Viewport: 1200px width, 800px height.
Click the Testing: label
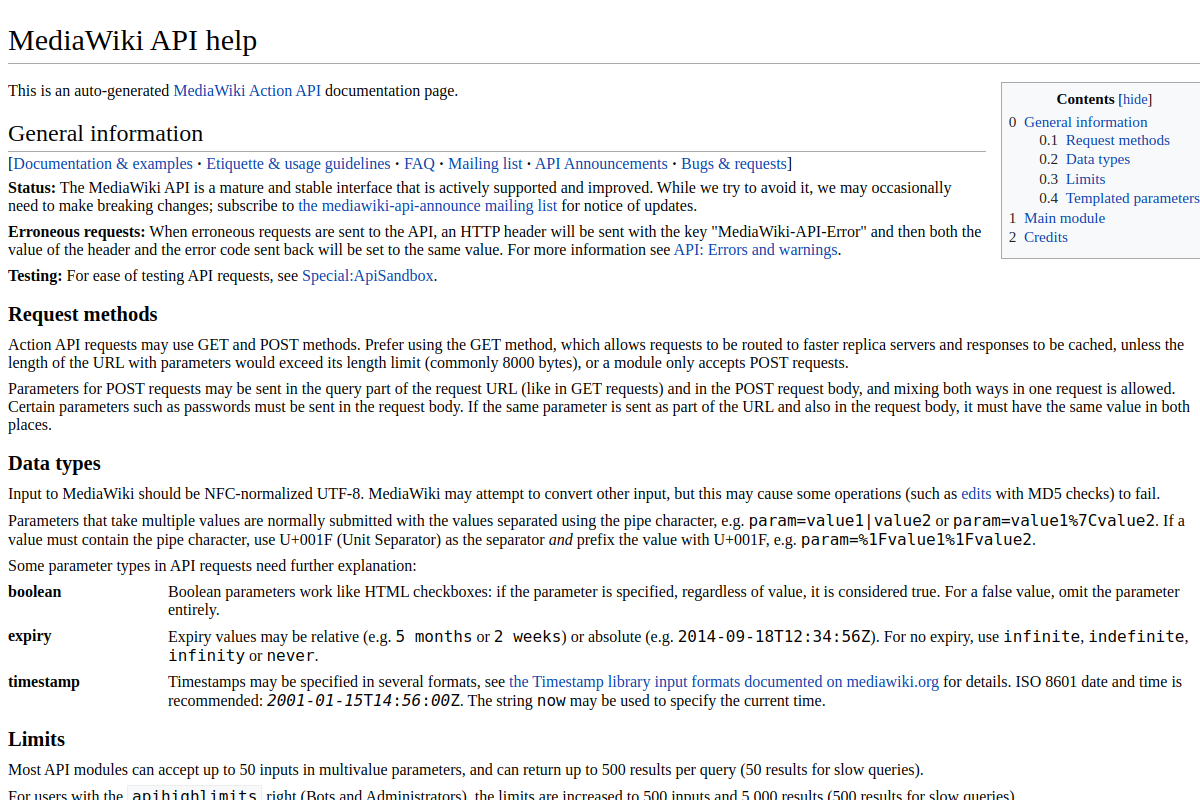(x=35, y=275)
